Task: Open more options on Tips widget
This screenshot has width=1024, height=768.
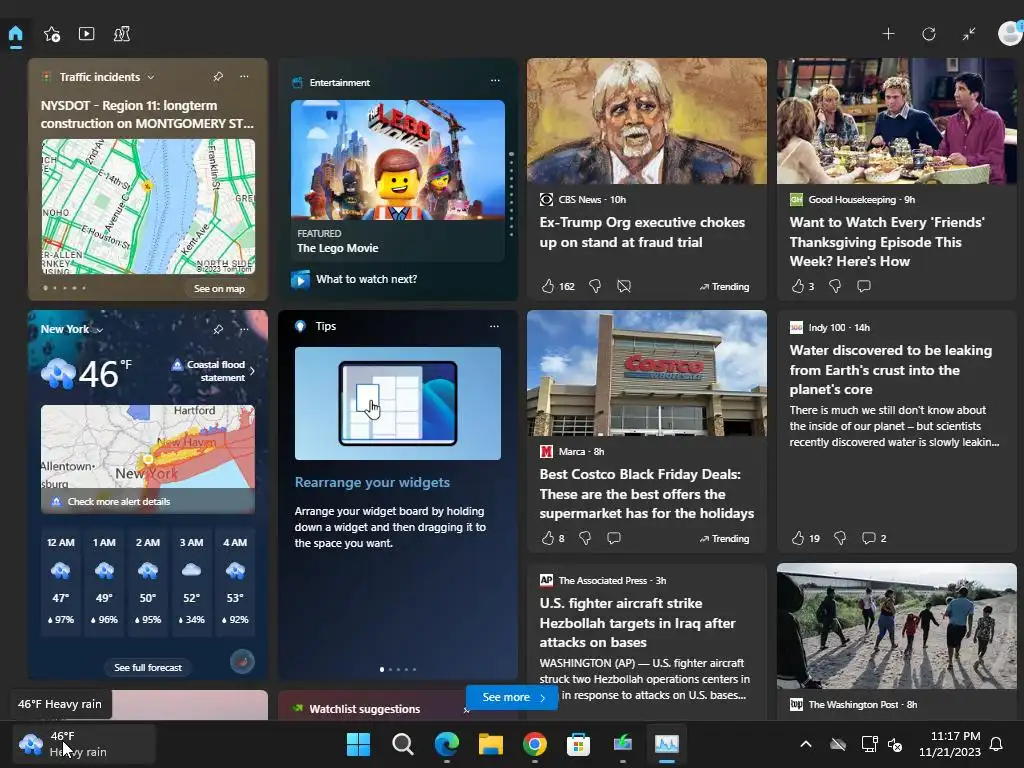Action: click(x=494, y=326)
